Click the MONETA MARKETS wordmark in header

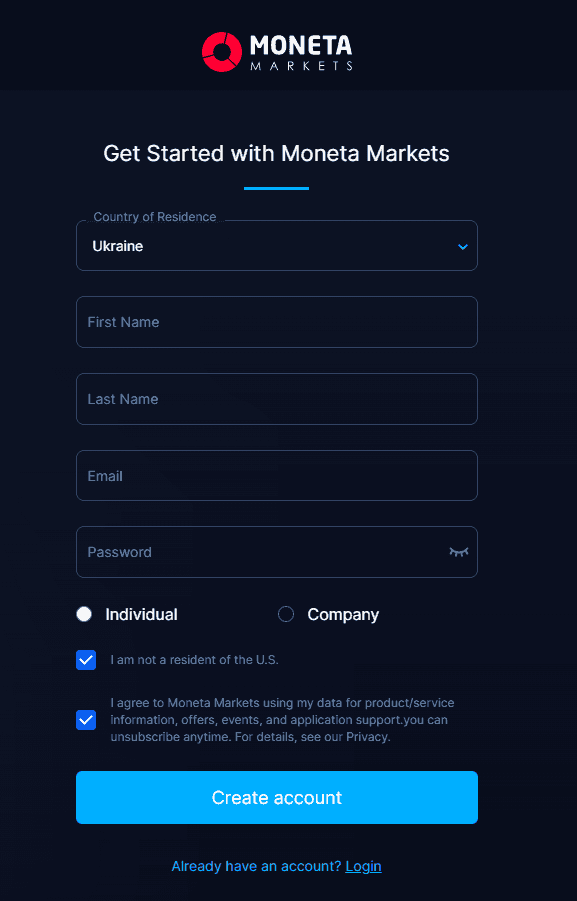pyautogui.click(x=301, y=52)
